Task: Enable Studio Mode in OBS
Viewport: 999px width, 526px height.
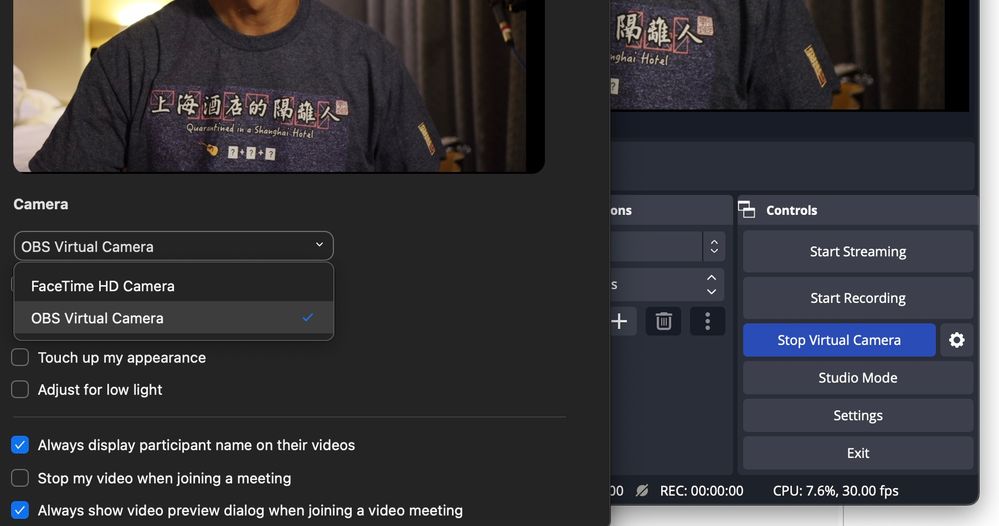Action: (858, 378)
